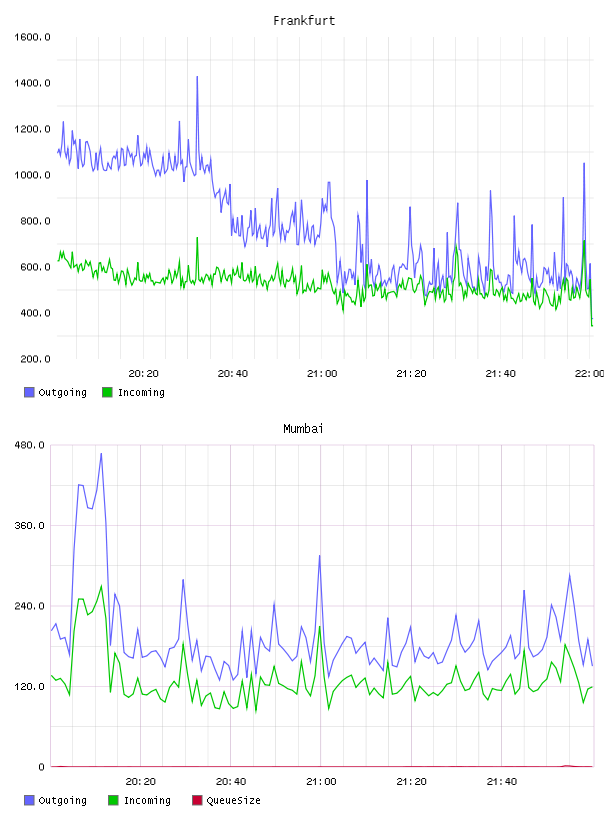608x816 pixels.
Task: Click the 20:20 time label in Frankfurt chart
Action: pyautogui.click(x=144, y=374)
